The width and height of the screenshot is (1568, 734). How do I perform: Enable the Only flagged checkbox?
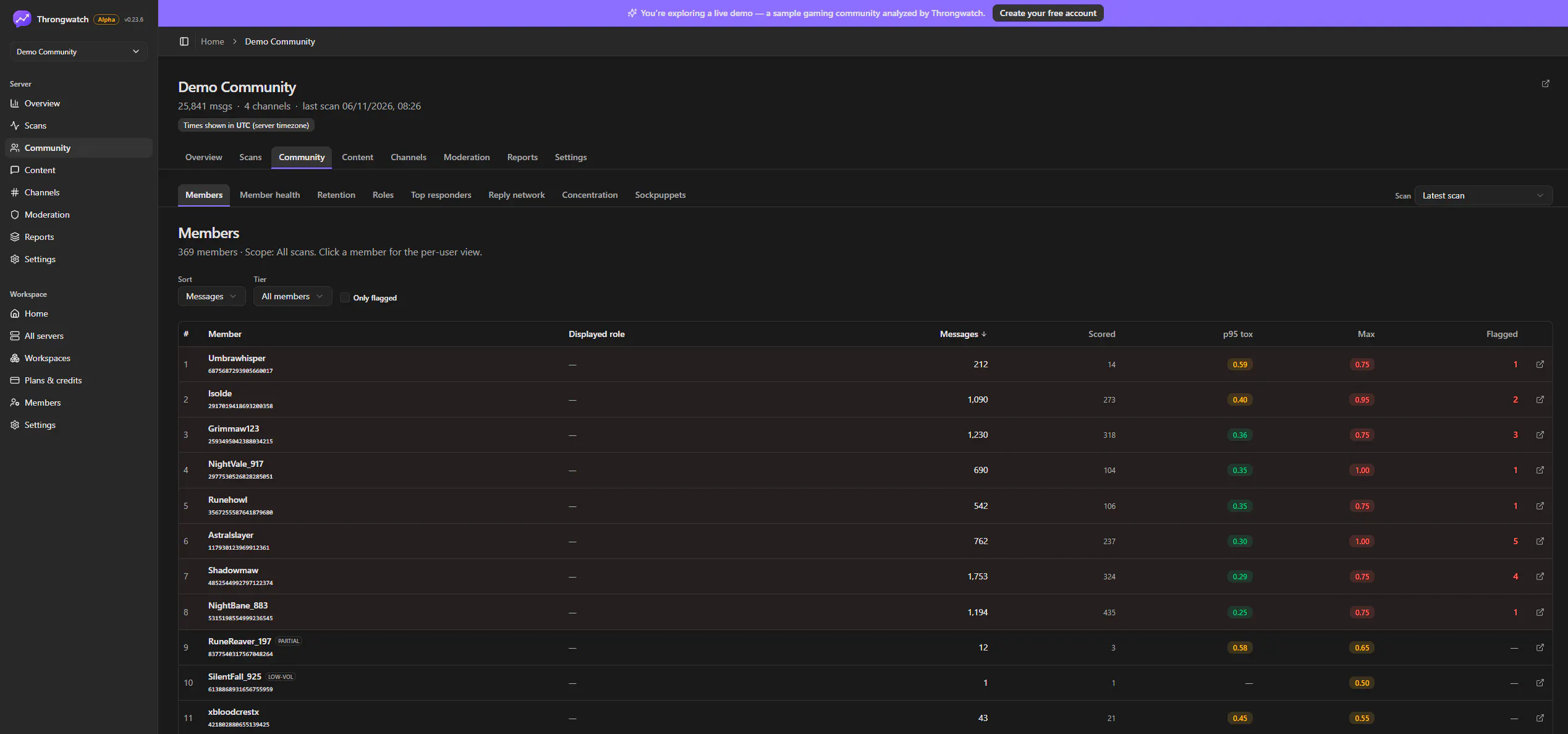345,297
